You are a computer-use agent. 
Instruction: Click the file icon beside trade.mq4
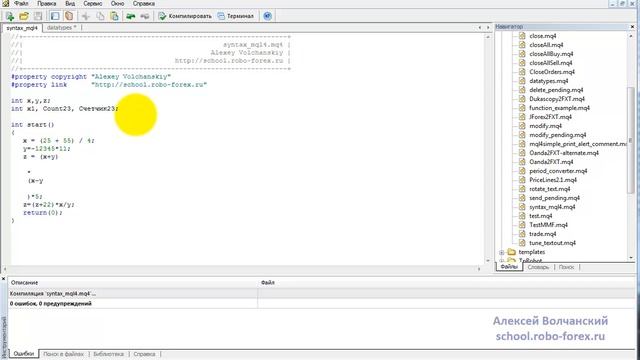522,234
